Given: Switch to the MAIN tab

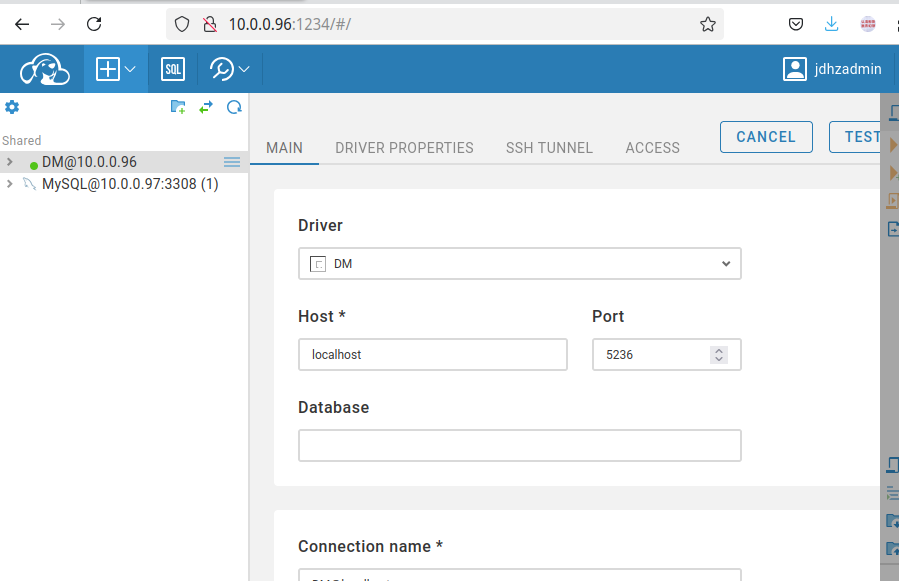Looking at the screenshot, I should 284,148.
